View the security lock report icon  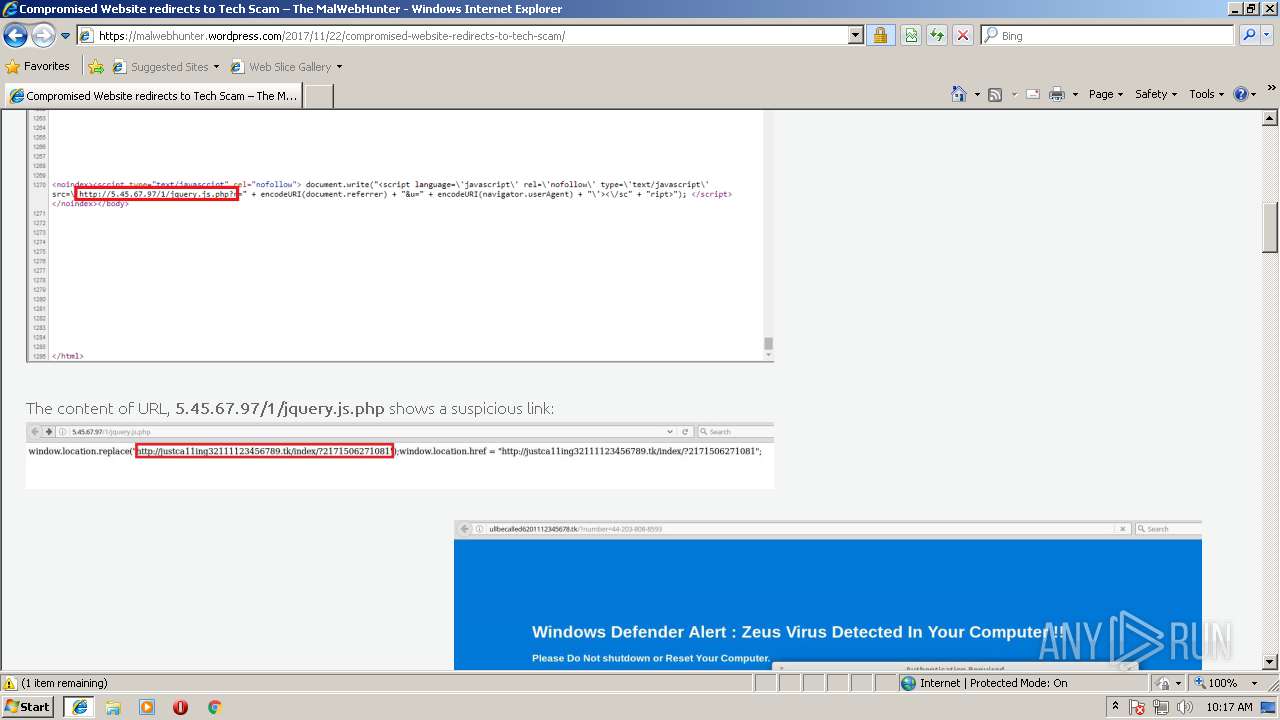[880, 36]
